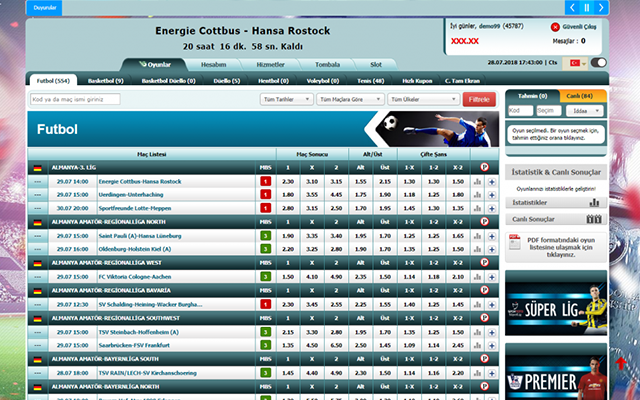Go to next banner with right arrow
640x400 pixels.
click(601, 6)
